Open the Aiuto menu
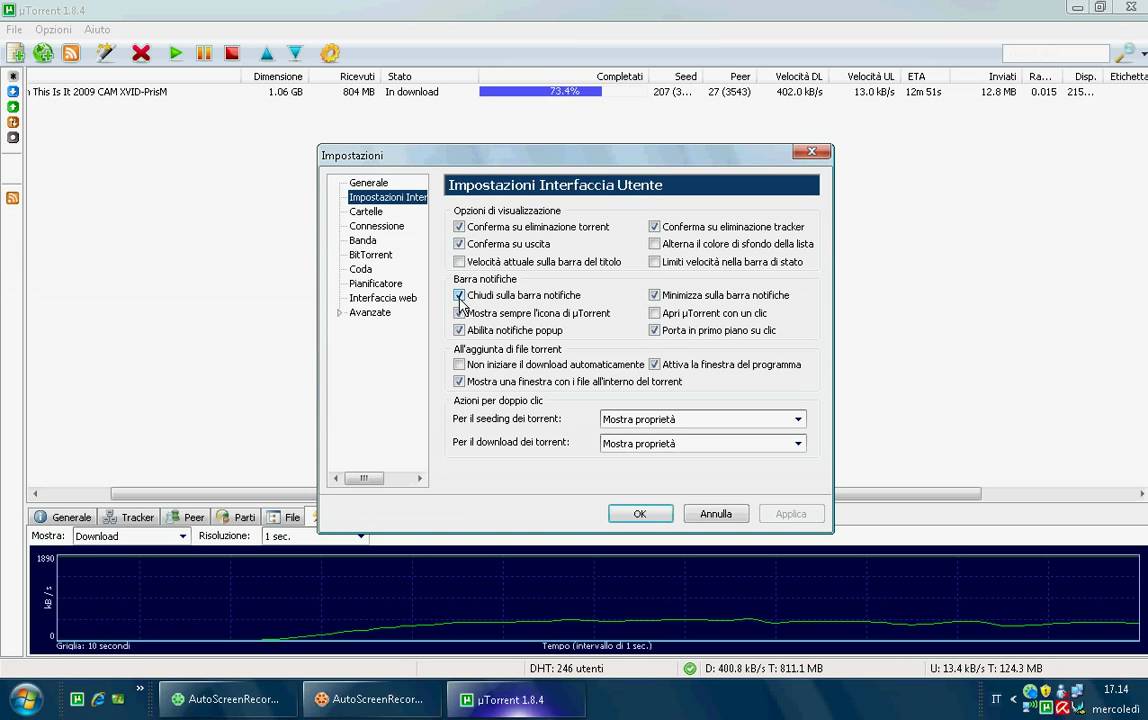This screenshot has width=1148, height=720. coord(97,29)
